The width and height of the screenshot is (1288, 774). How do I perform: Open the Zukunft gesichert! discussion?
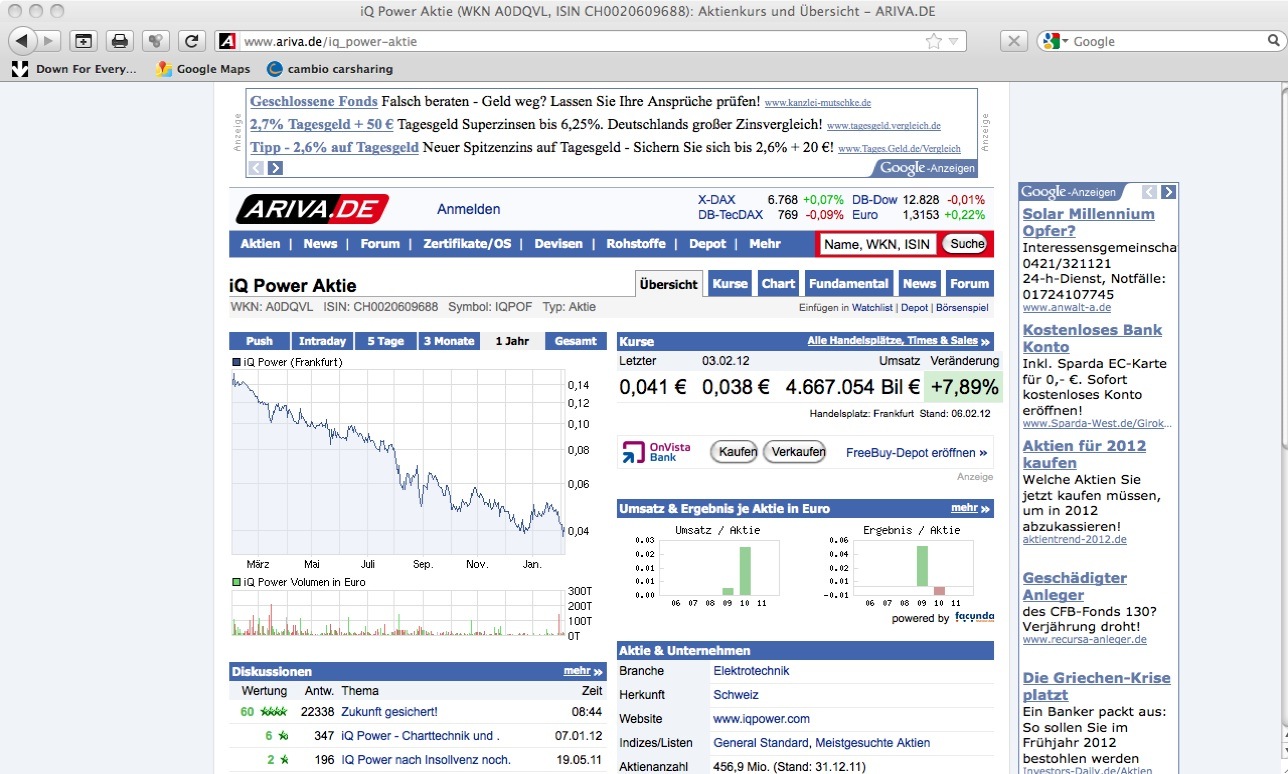click(389, 712)
